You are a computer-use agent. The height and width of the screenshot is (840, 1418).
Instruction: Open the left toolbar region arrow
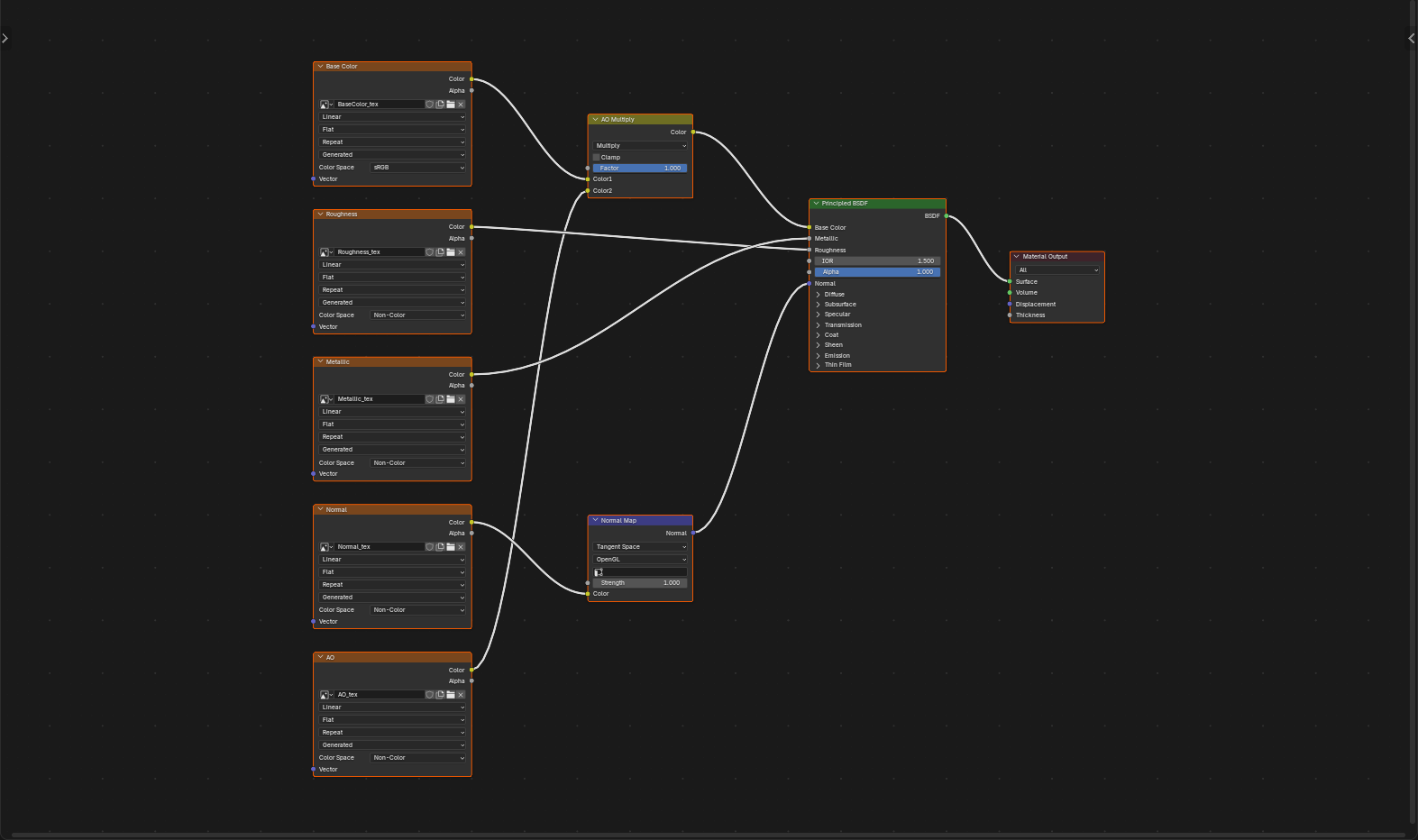point(5,38)
